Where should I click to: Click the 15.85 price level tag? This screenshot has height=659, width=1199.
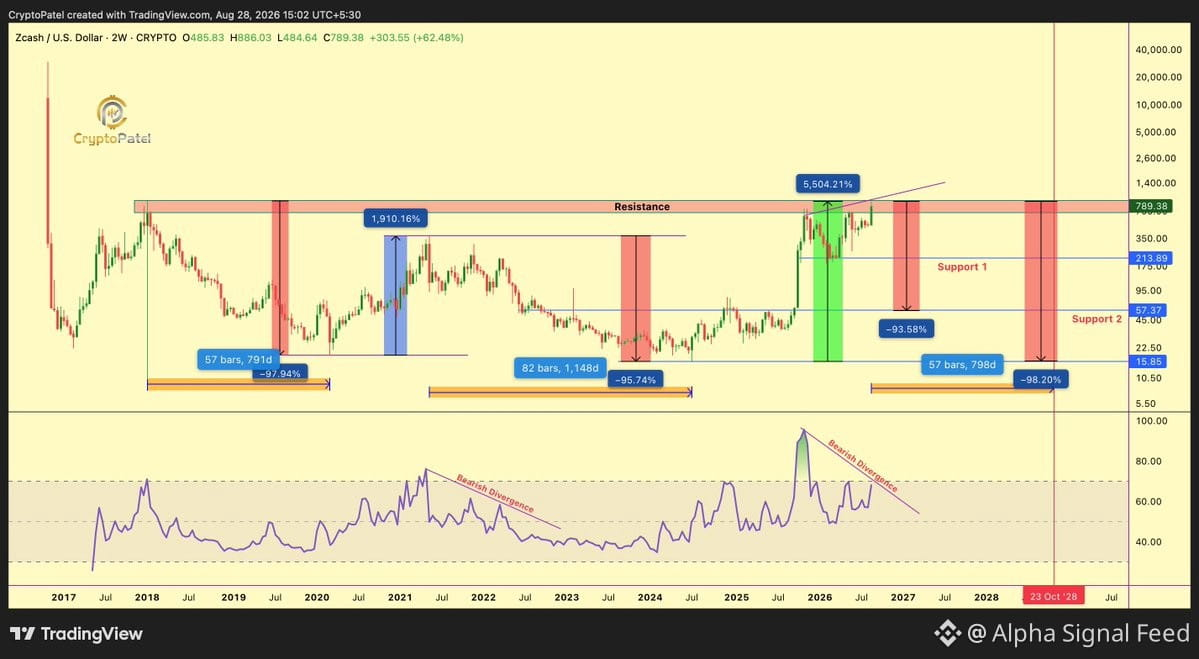(1149, 362)
